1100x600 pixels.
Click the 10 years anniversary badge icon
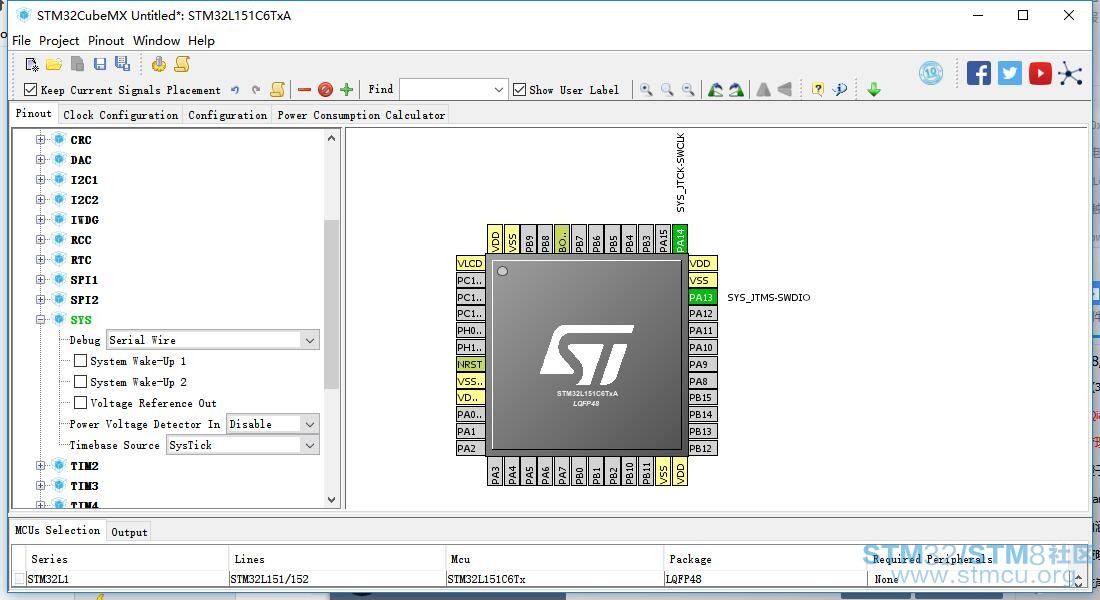[x=931, y=73]
